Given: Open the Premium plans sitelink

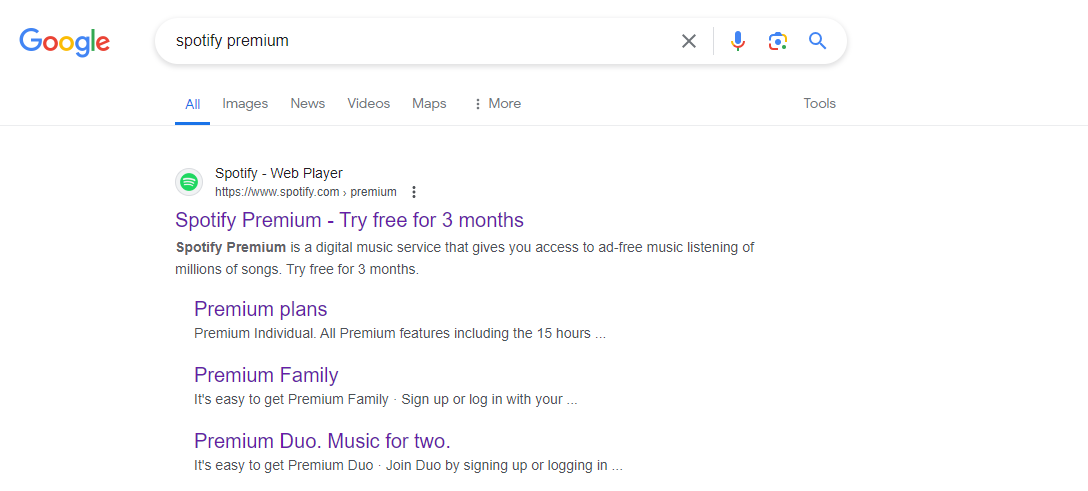Looking at the screenshot, I should (x=260, y=309).
